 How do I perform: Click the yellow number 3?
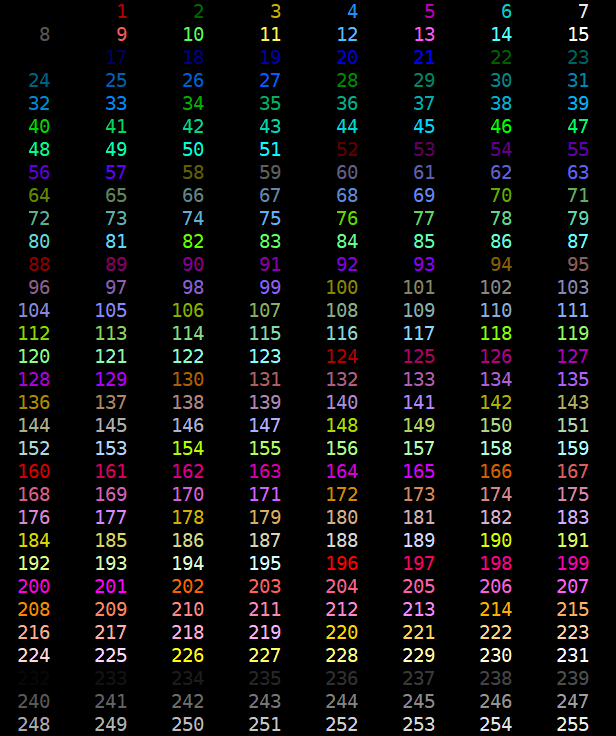[x=276, y=11]
